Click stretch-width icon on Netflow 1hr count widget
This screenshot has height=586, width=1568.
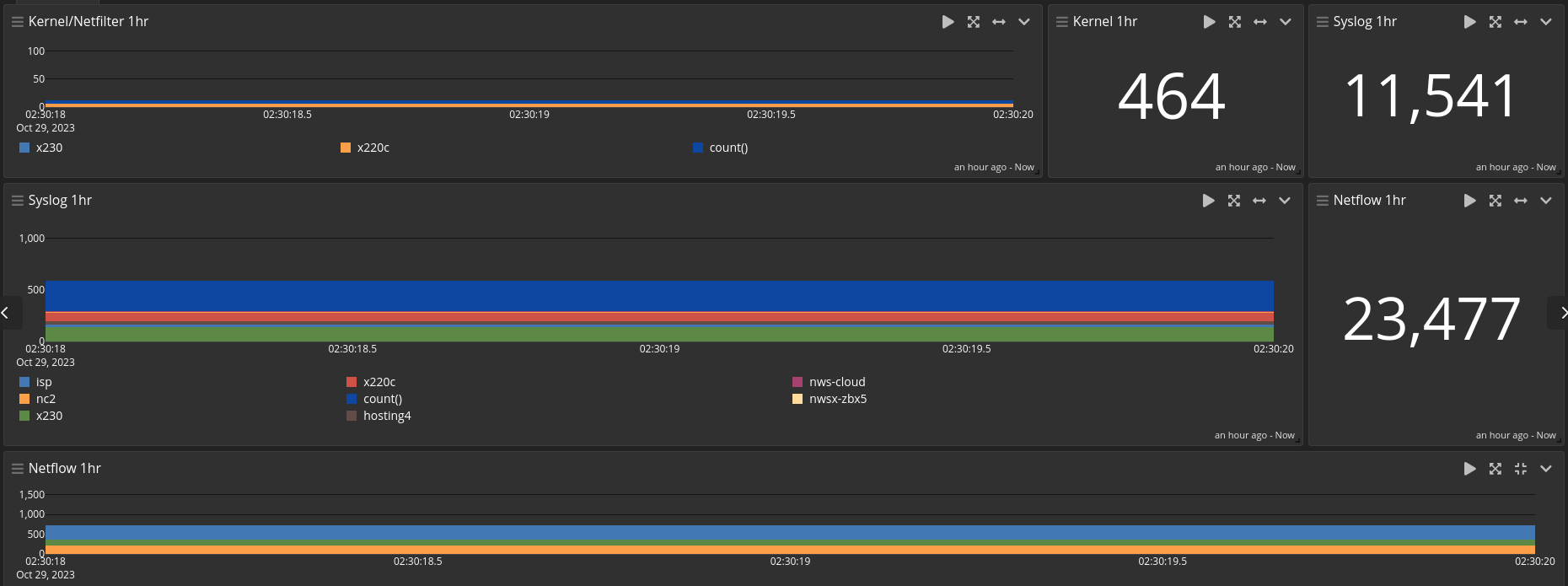click(1521, 201)
